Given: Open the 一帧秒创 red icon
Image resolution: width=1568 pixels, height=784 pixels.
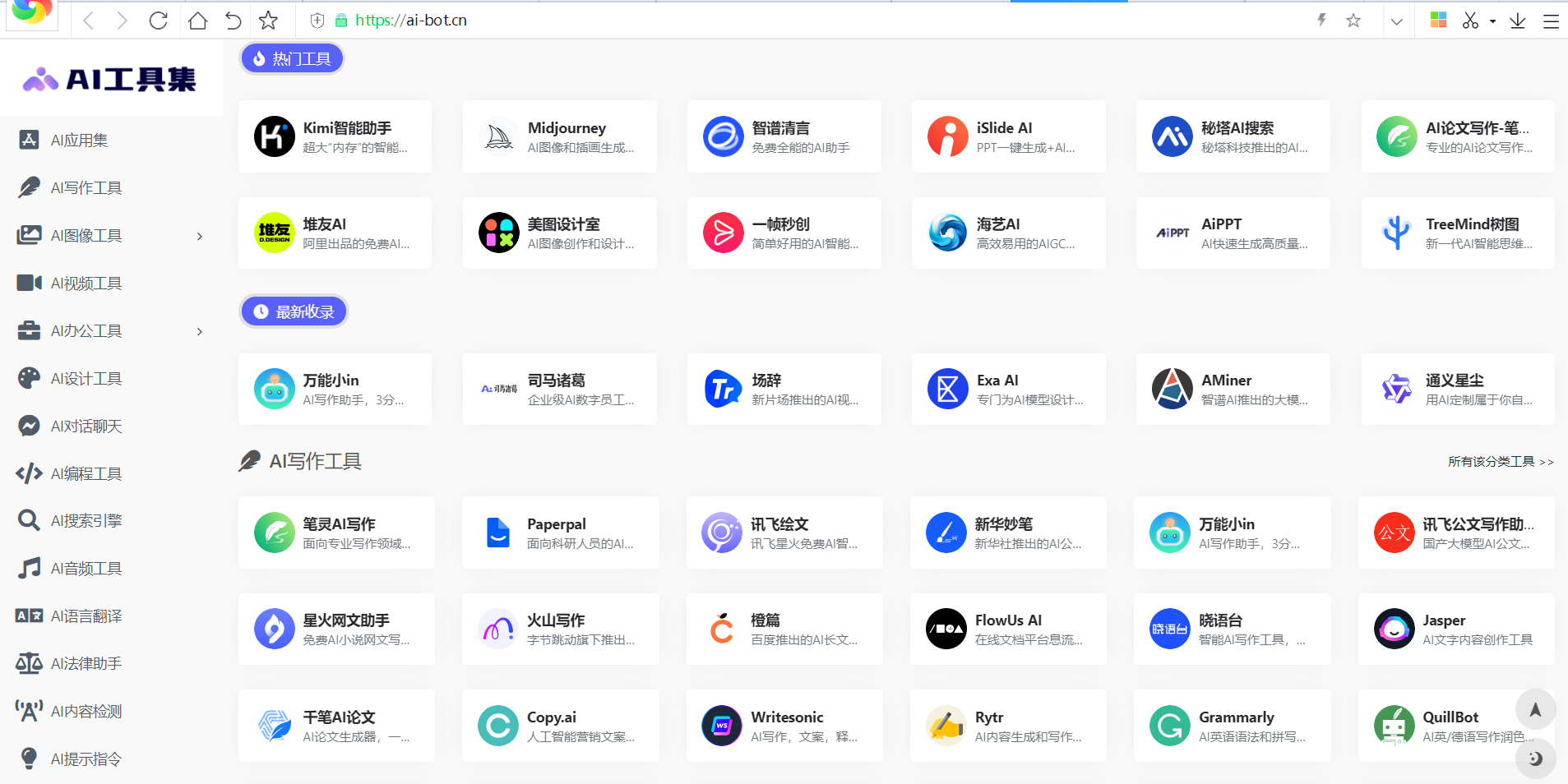Looking at the screenshot, I should pyautogui.click(x=724, y=233).
